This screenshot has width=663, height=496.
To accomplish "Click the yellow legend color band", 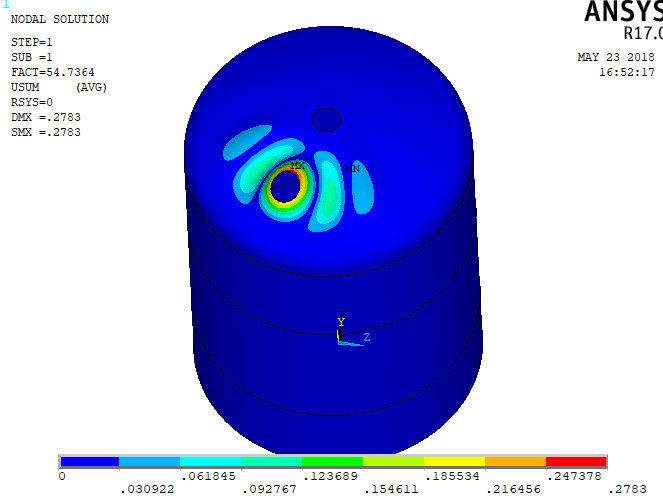I will tap(454, 461).
